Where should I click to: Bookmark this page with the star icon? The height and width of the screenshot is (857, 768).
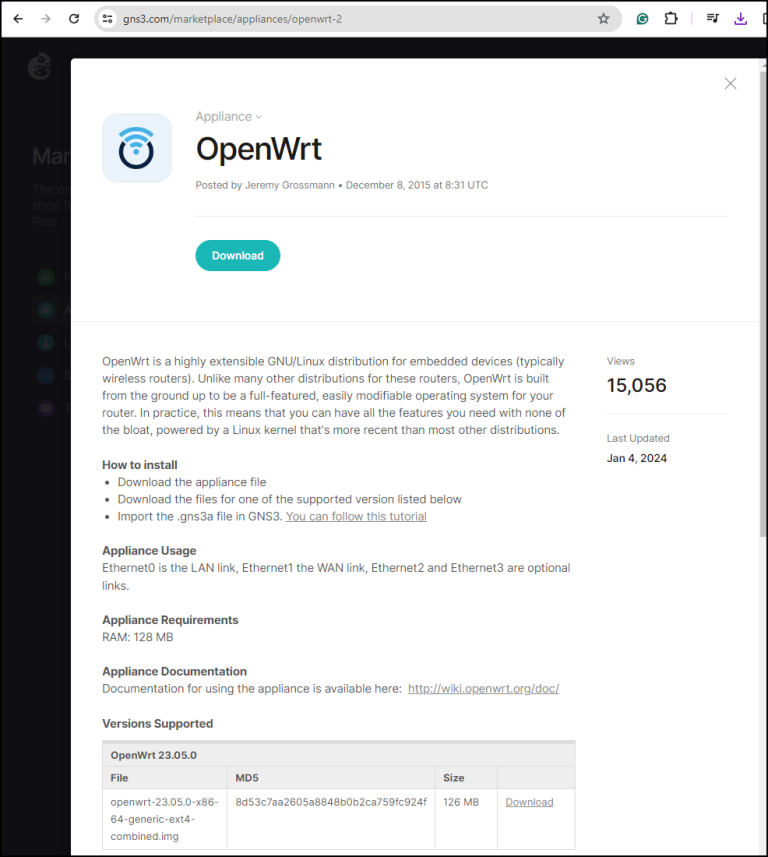pyautogui.click(x=605, y=19)
